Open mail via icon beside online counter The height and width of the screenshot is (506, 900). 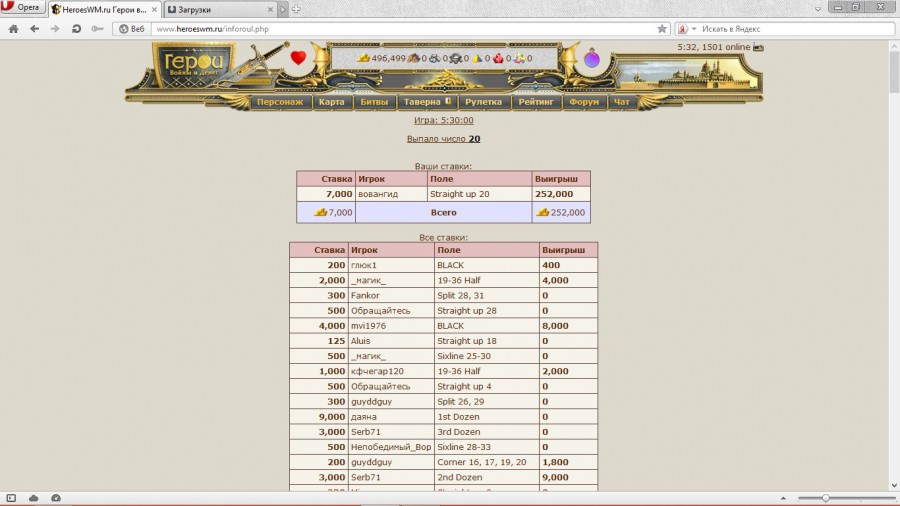pyautogui.click(x=758, y=47)
